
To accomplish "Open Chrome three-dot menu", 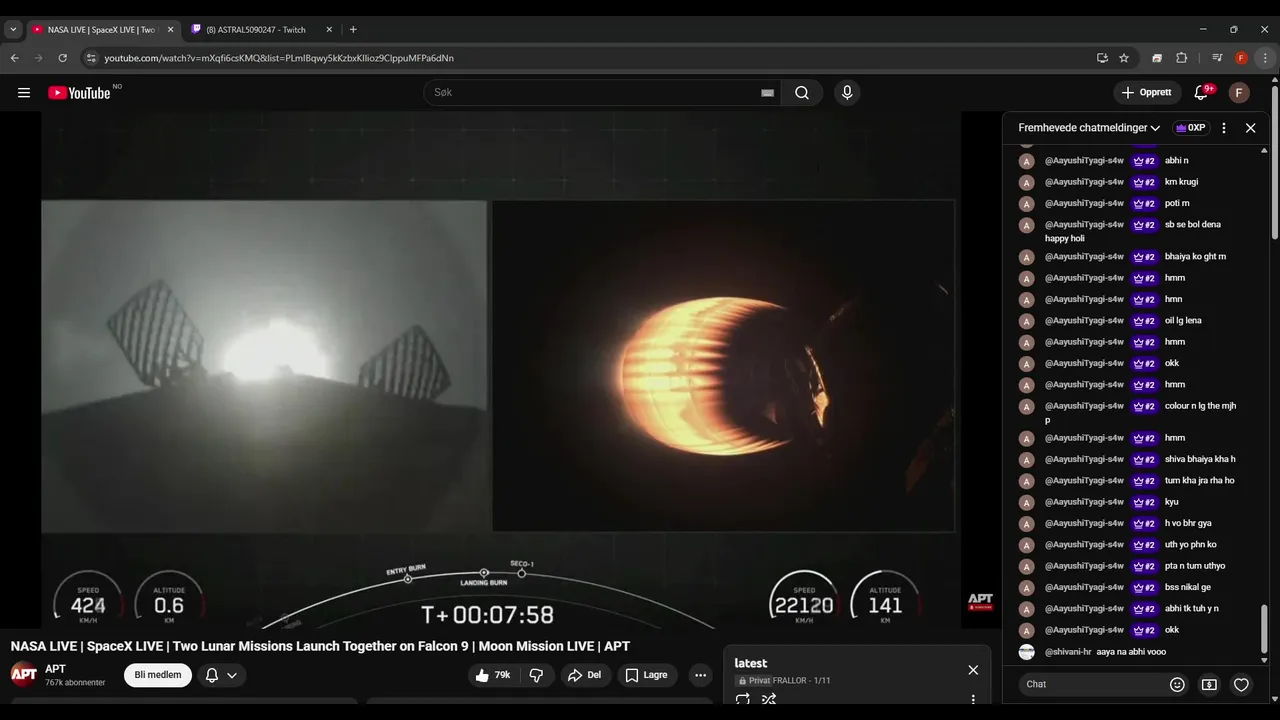I will pyautogui.click(x=1265, y=58).
